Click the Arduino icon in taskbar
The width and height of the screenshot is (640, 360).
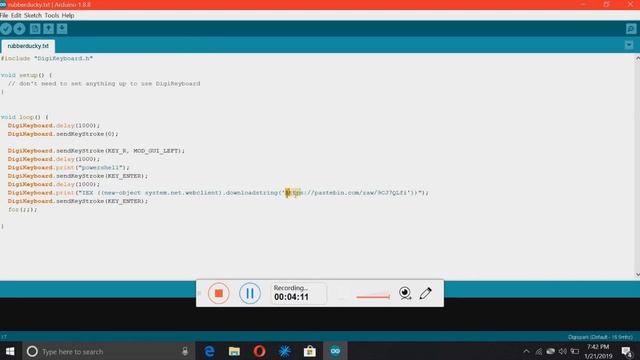click(335, 351)
